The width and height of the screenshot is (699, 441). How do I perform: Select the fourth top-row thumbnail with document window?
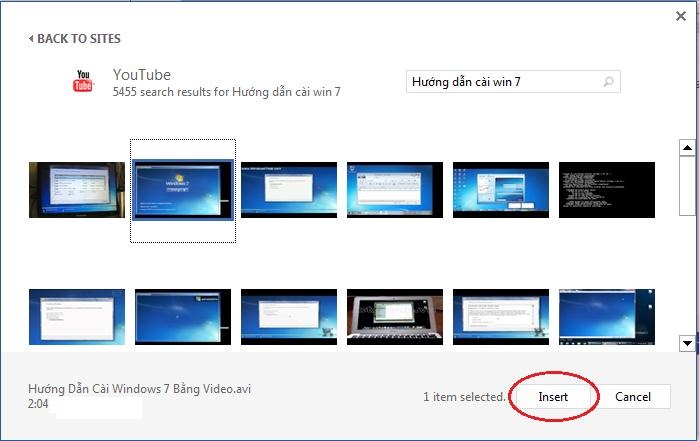[395, 190]
